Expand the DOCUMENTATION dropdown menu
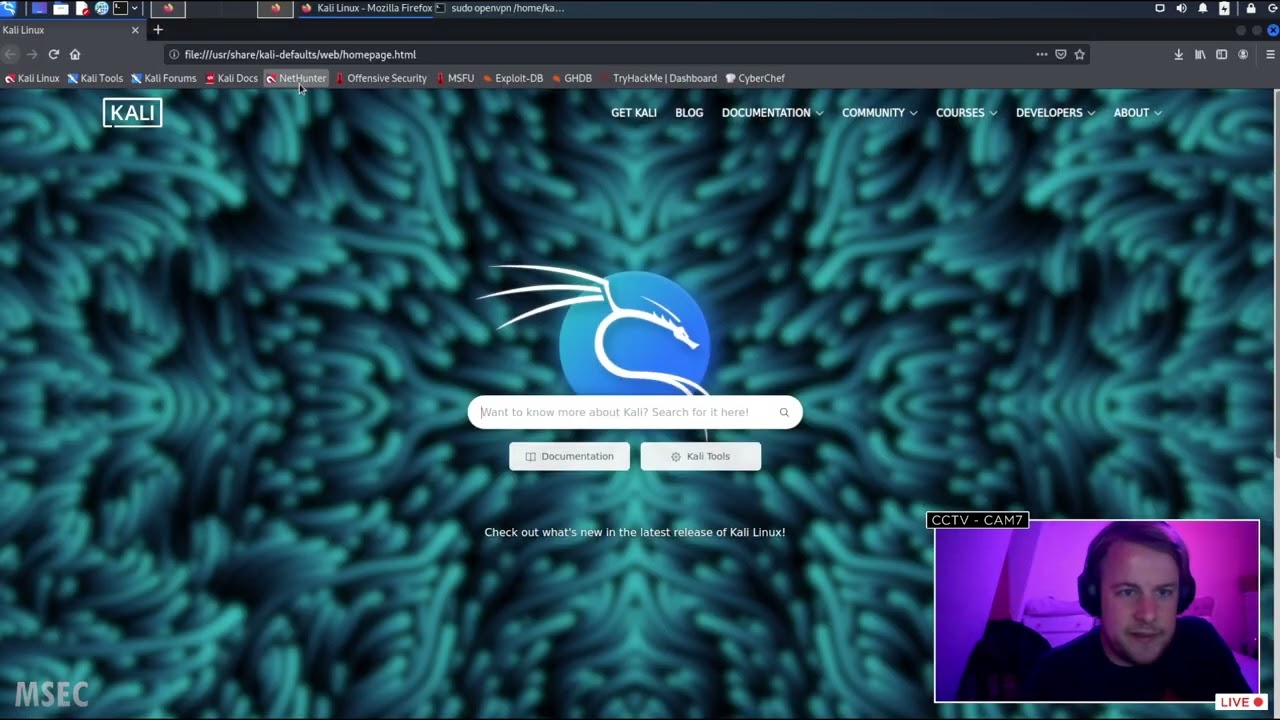 click(772, 113)
